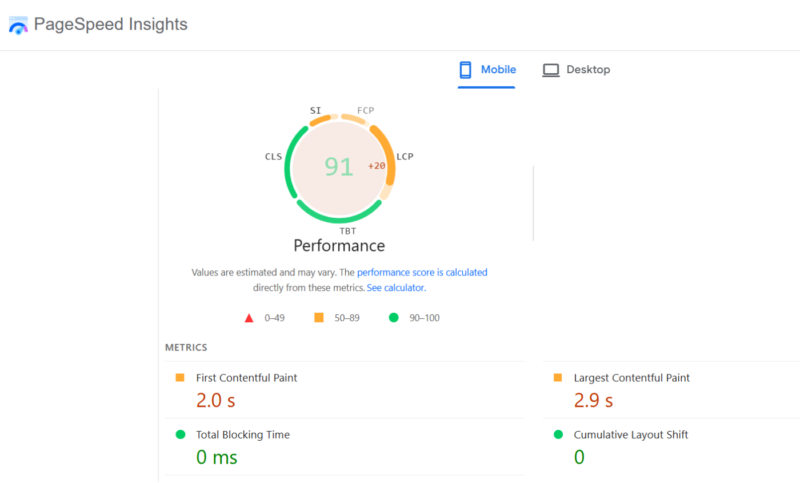
Task: Click the 2.9 s value
Action: (x=593, y=400)
